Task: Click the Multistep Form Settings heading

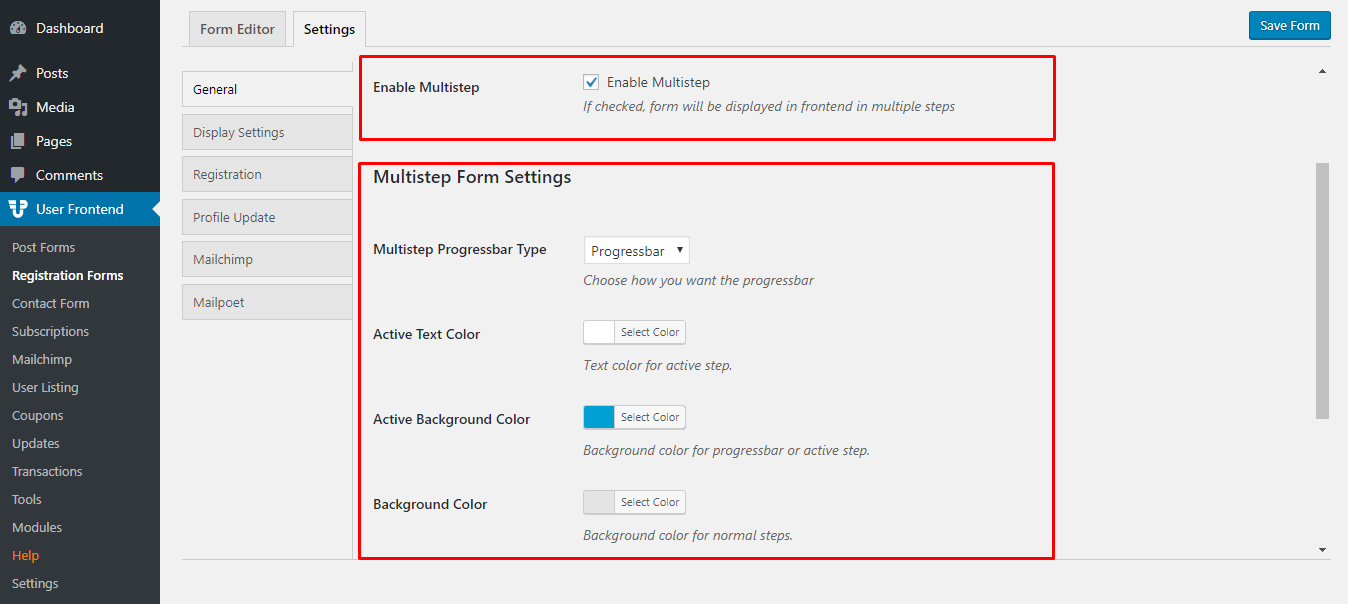Action: click(x=472, y=177)
